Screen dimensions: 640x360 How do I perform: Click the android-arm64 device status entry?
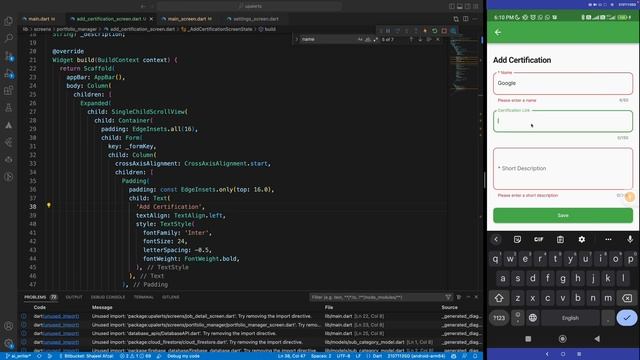[416, 356]
